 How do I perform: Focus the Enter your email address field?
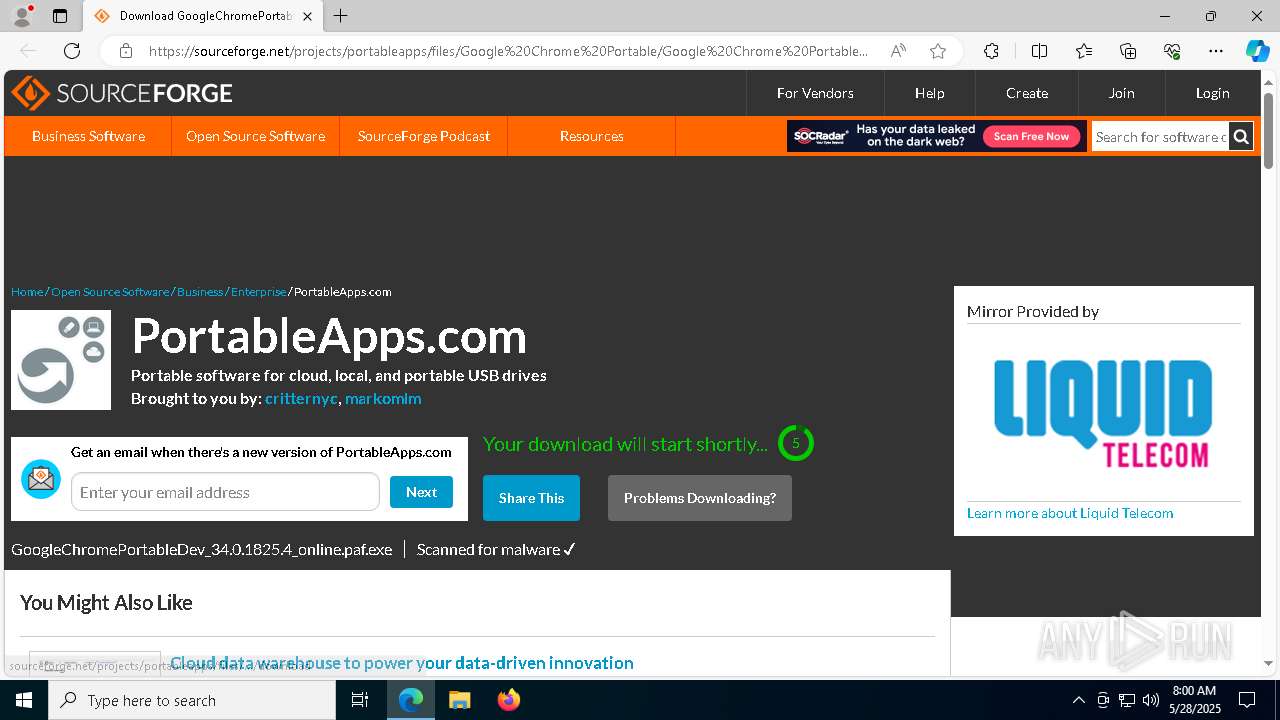[225, 492]
